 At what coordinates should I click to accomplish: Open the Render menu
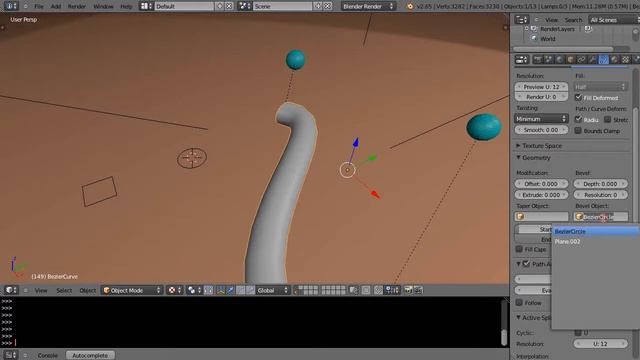(77, 7)
